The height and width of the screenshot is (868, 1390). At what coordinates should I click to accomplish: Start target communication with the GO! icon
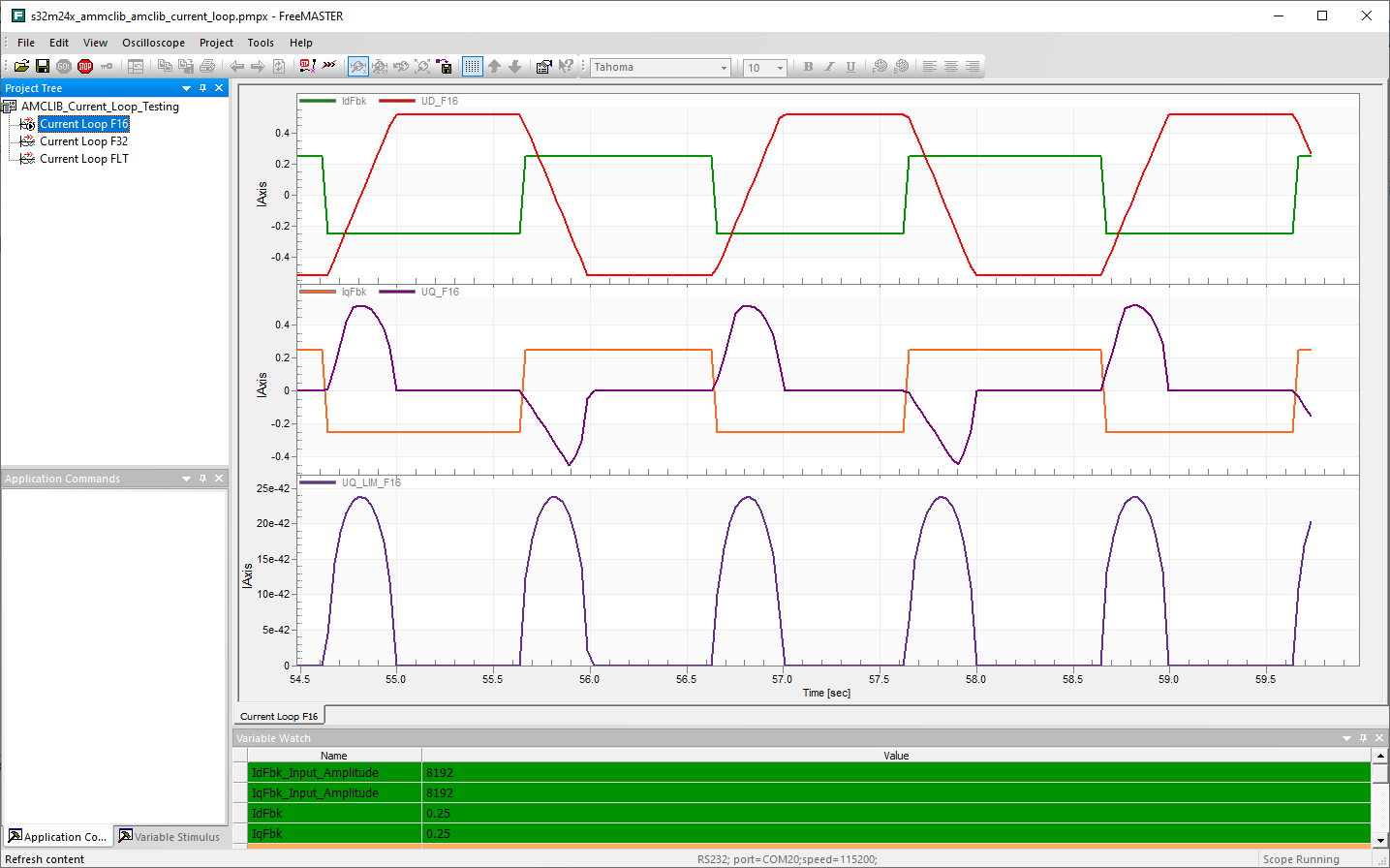coord(63,66)
